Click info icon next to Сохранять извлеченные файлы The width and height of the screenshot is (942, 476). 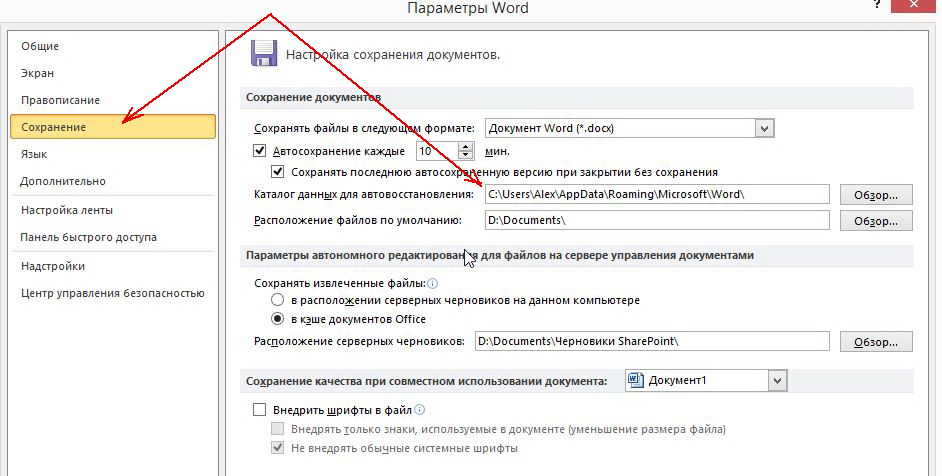[x=433, y=284]
